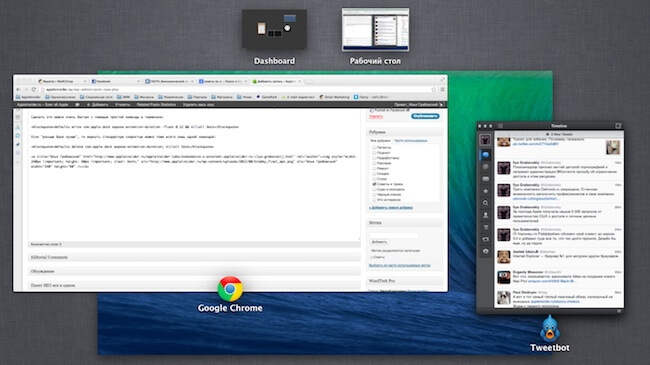Check the Скидки category checkbox

374,173
